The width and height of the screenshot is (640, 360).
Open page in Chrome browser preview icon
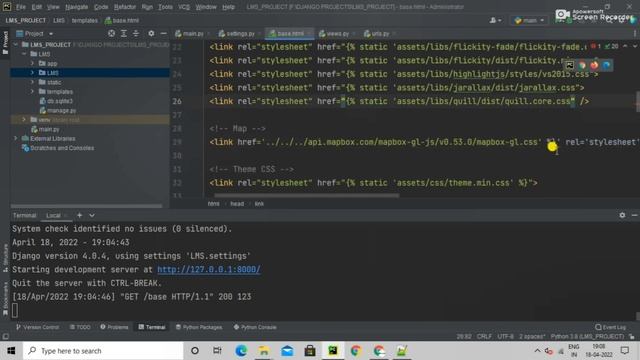pos(582,65)
